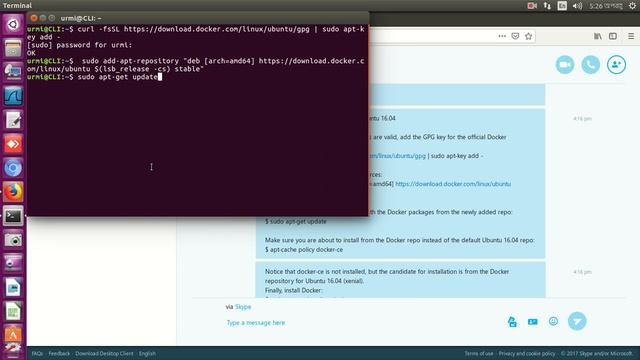Open LibreOffice Calc from the launcher

pyautogui.click(x=13, y=312)
